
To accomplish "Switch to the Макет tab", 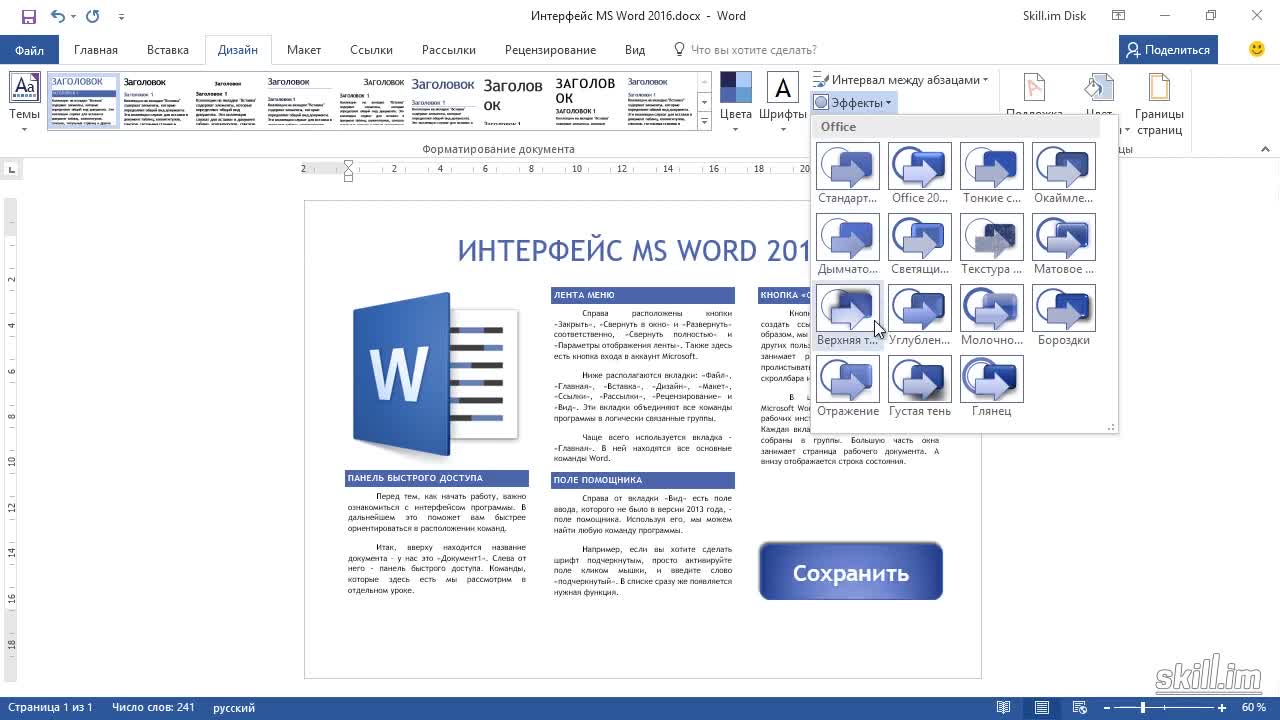I will coord(304,50).
